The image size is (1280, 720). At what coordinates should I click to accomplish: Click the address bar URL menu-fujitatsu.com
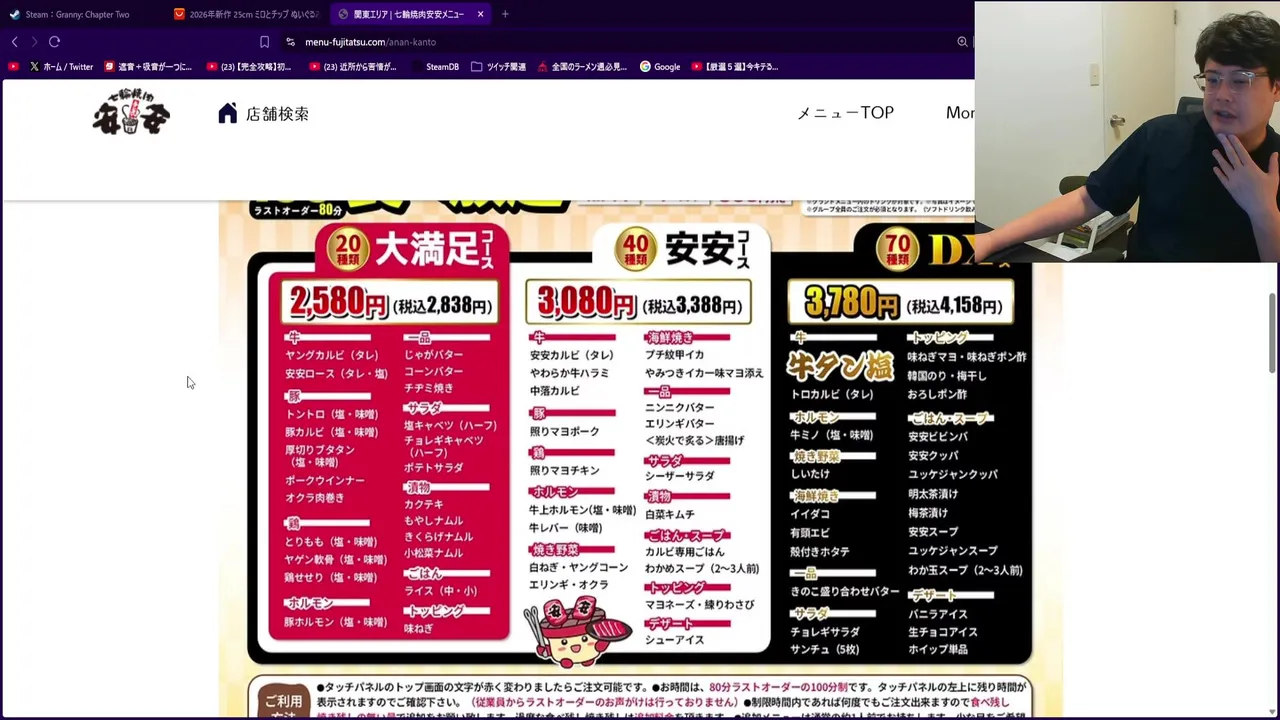[370, 42]
